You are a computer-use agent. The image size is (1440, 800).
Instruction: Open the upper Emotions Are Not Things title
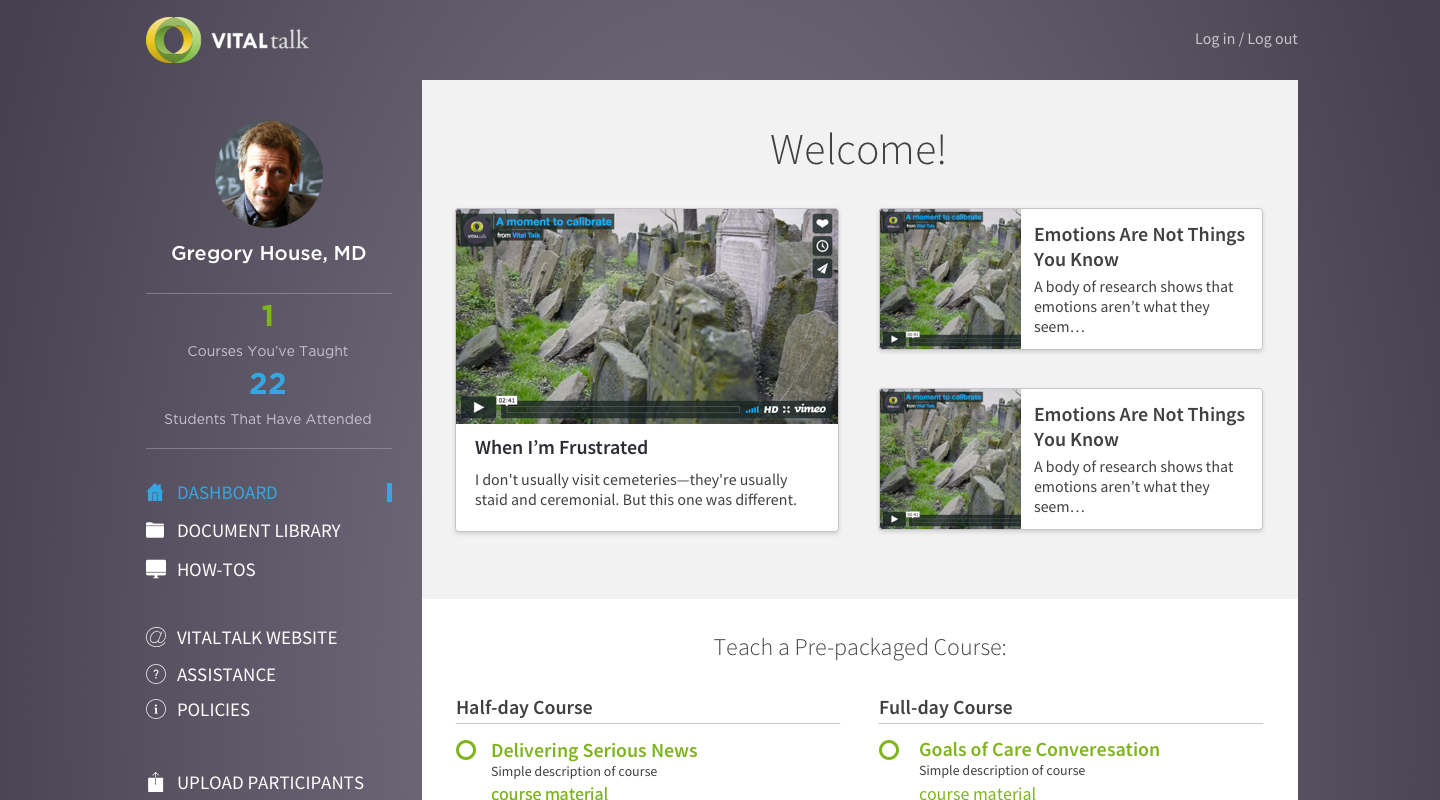pos(1139,247)
